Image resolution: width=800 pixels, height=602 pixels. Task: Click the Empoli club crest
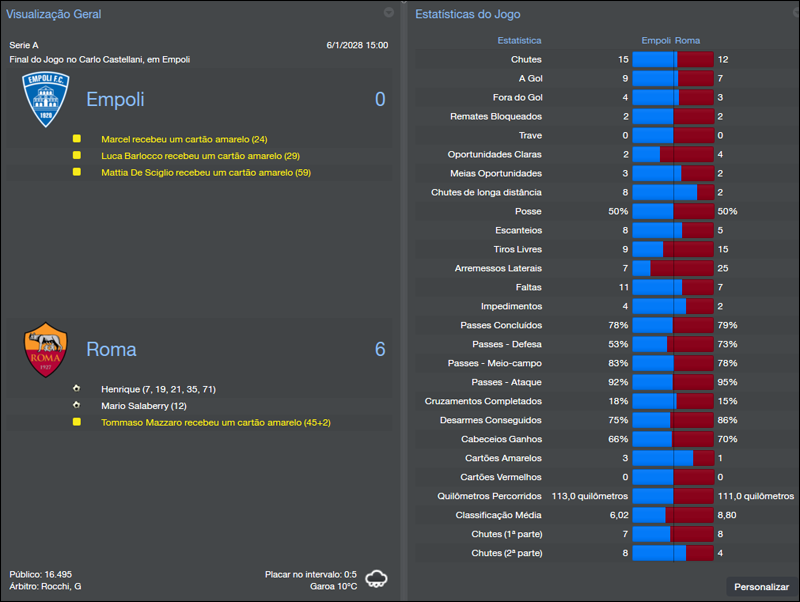click(45, 95)
